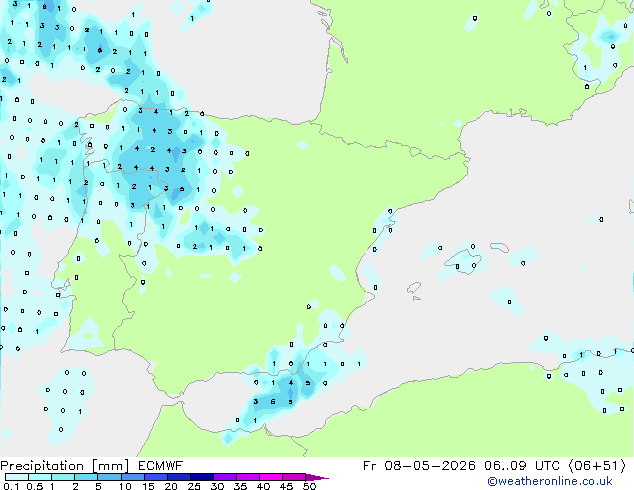
Task: Click the date '08-05-2026' text
Action: [430, 466]
